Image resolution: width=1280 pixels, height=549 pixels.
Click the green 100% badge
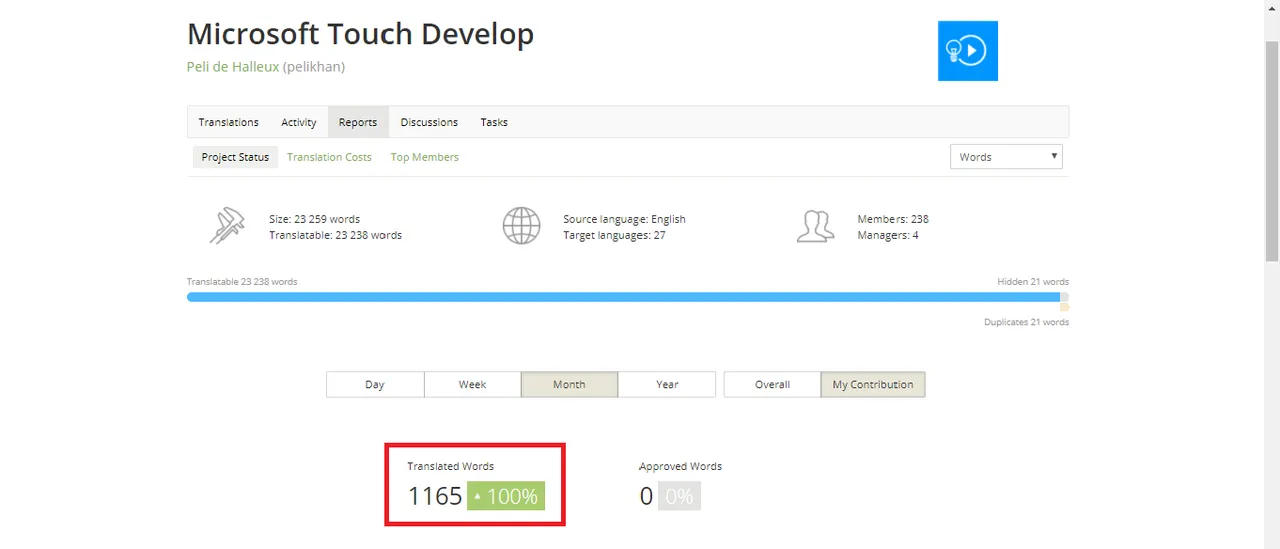[506, 496]
